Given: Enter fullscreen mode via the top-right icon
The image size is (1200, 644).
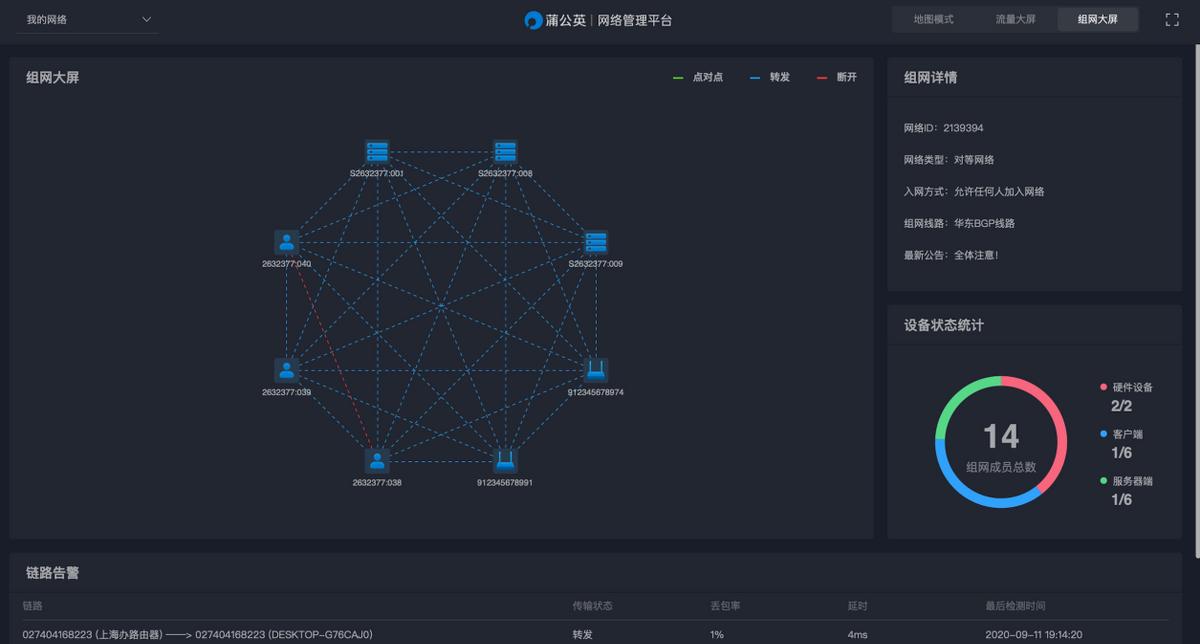Looking at the screenshot, I should pos(1172,20).
